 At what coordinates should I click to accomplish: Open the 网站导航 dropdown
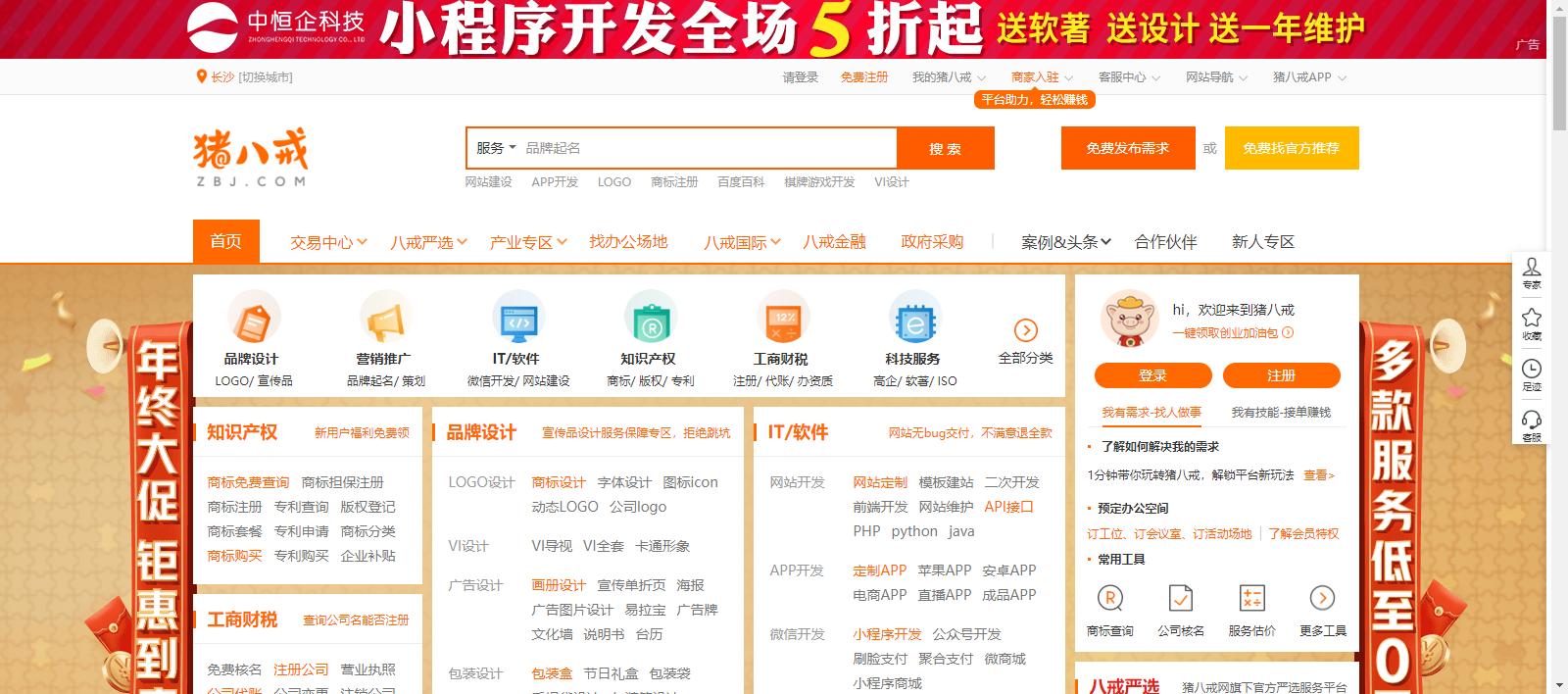coord(1216,77)
